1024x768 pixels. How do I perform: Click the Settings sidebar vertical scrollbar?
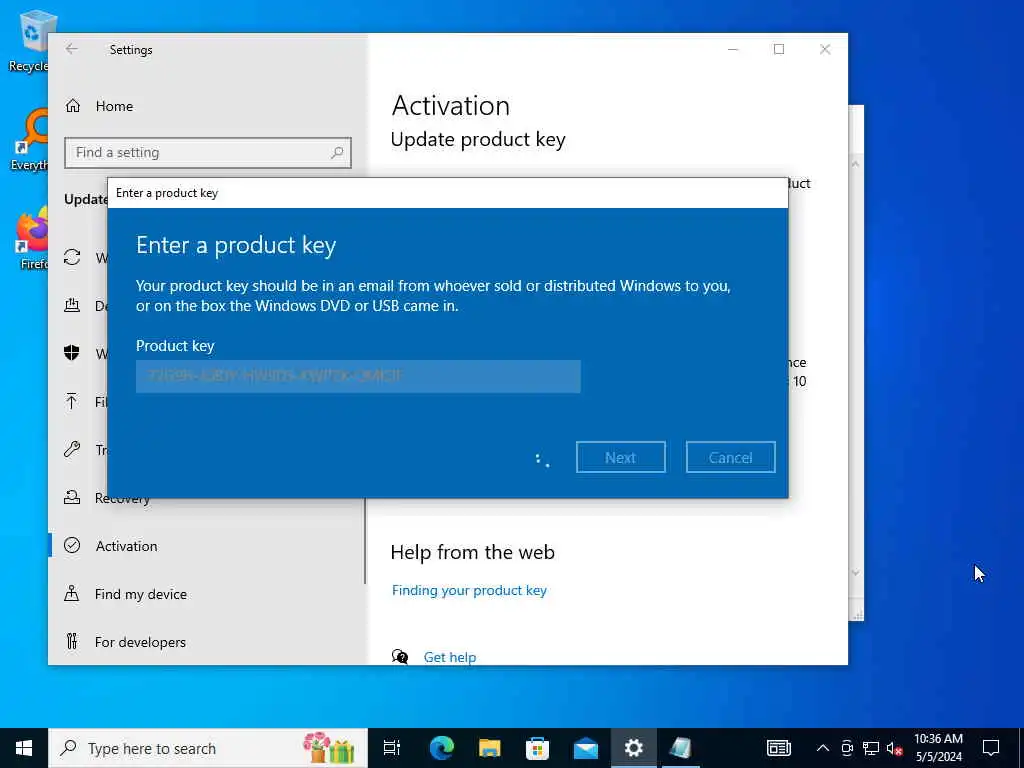pyautogui.click(x=365, y=541)
